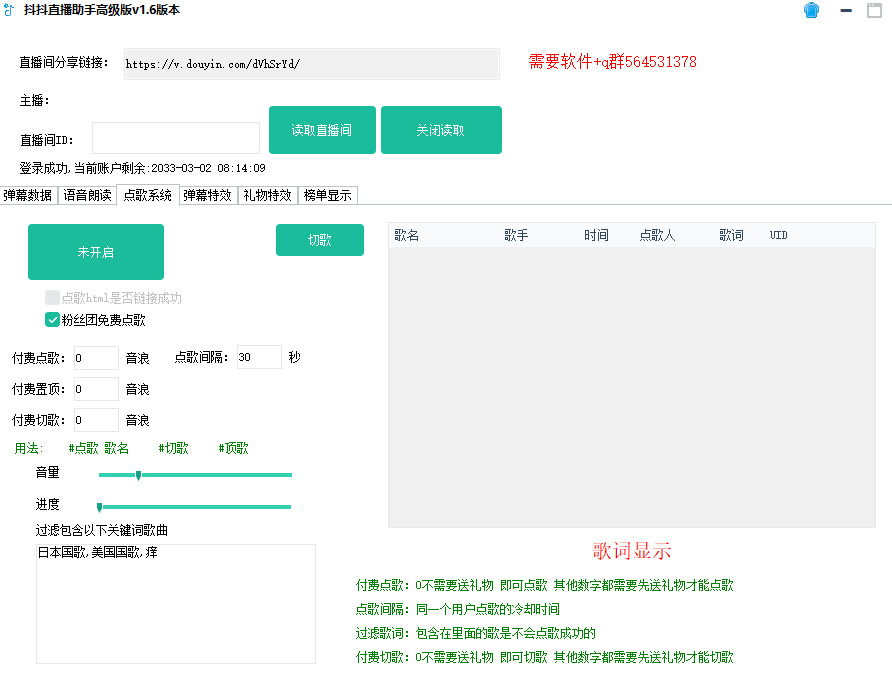Click the 读取直播间 button
The image size is (892, 685).
pos(322,129)
